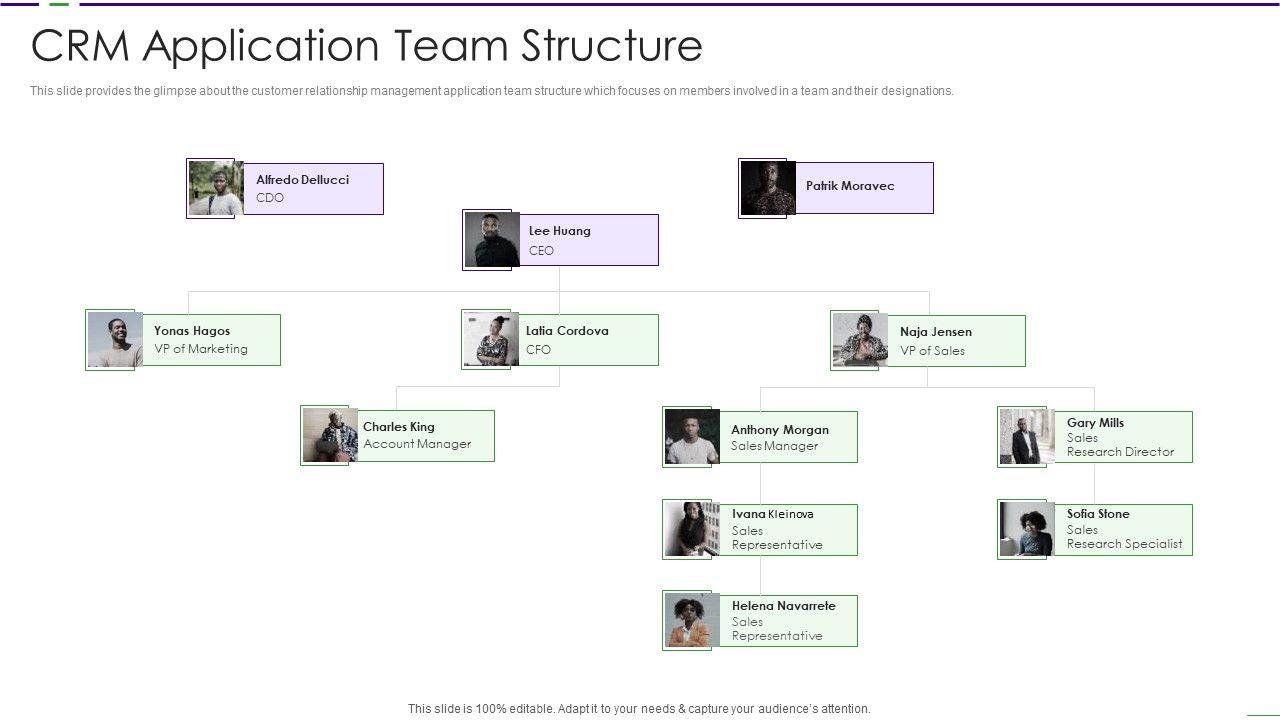Viewport: 1280px width, 720px height.
Task: Click the 'Latia Cordova' name text
Action: pyautogui.click(x=567, y=331)
